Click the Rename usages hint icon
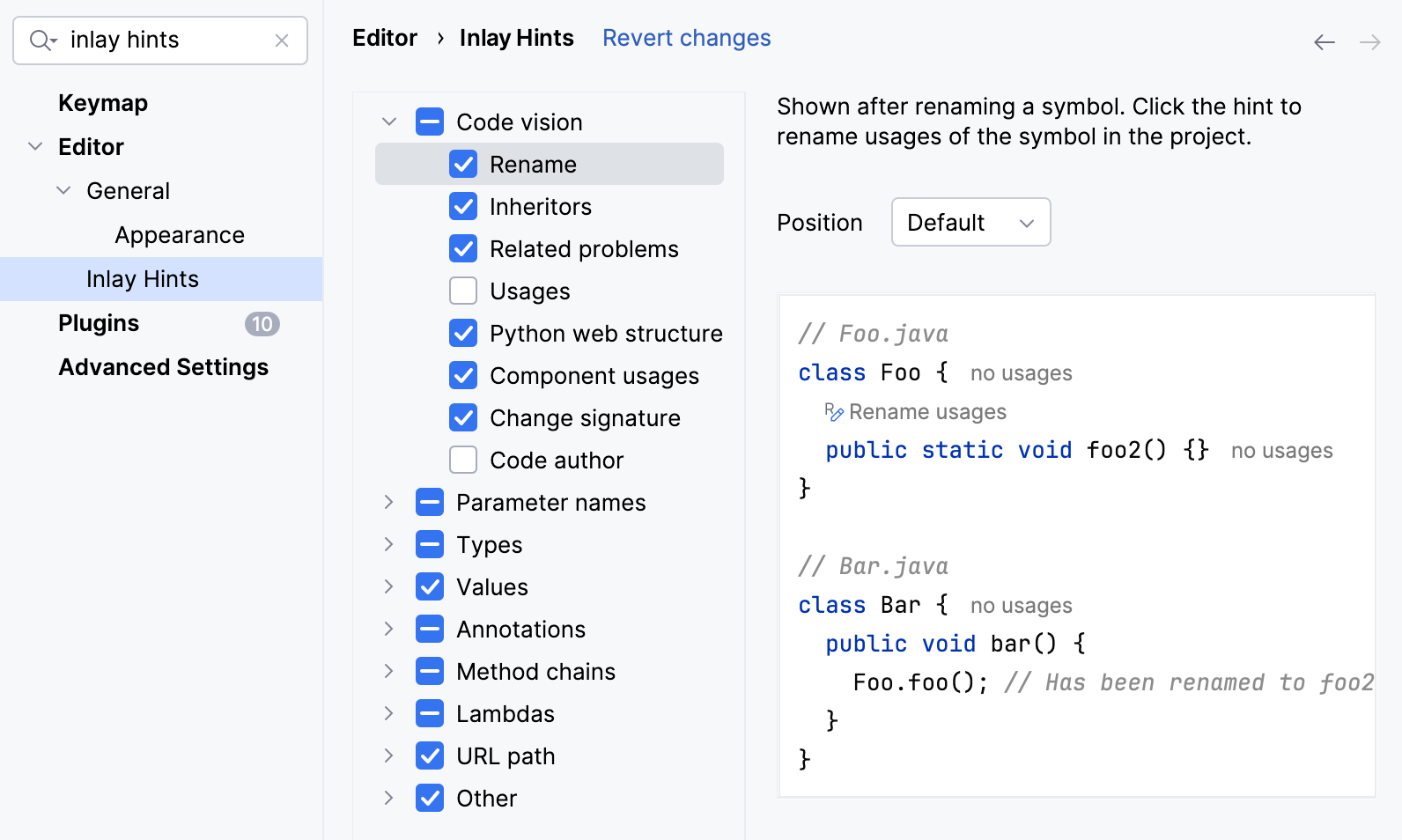Image resolution: width=1402 pixels, height=840 pixels. point(833,411)
